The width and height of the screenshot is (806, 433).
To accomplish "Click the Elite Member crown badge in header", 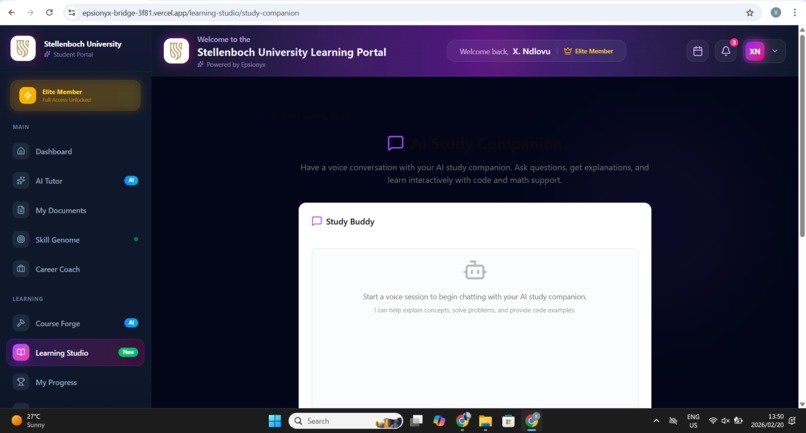I will click(589, 51).
